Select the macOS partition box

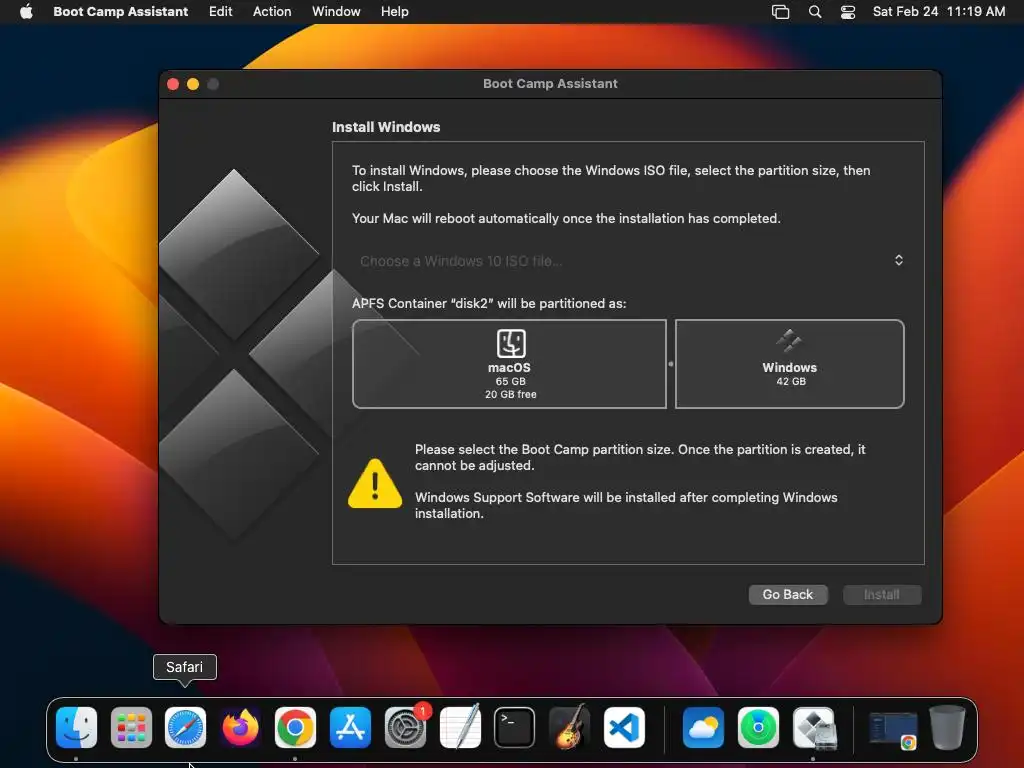509,364
